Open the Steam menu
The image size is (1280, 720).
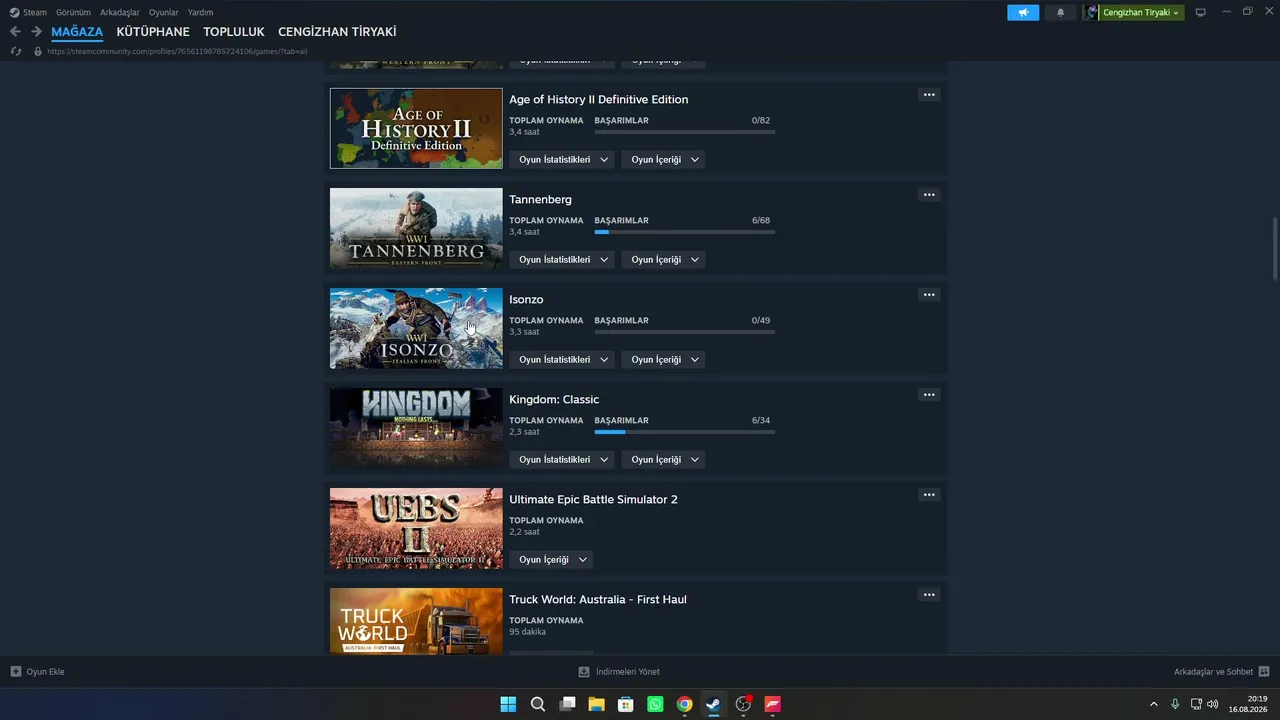(x=35, y=12)
